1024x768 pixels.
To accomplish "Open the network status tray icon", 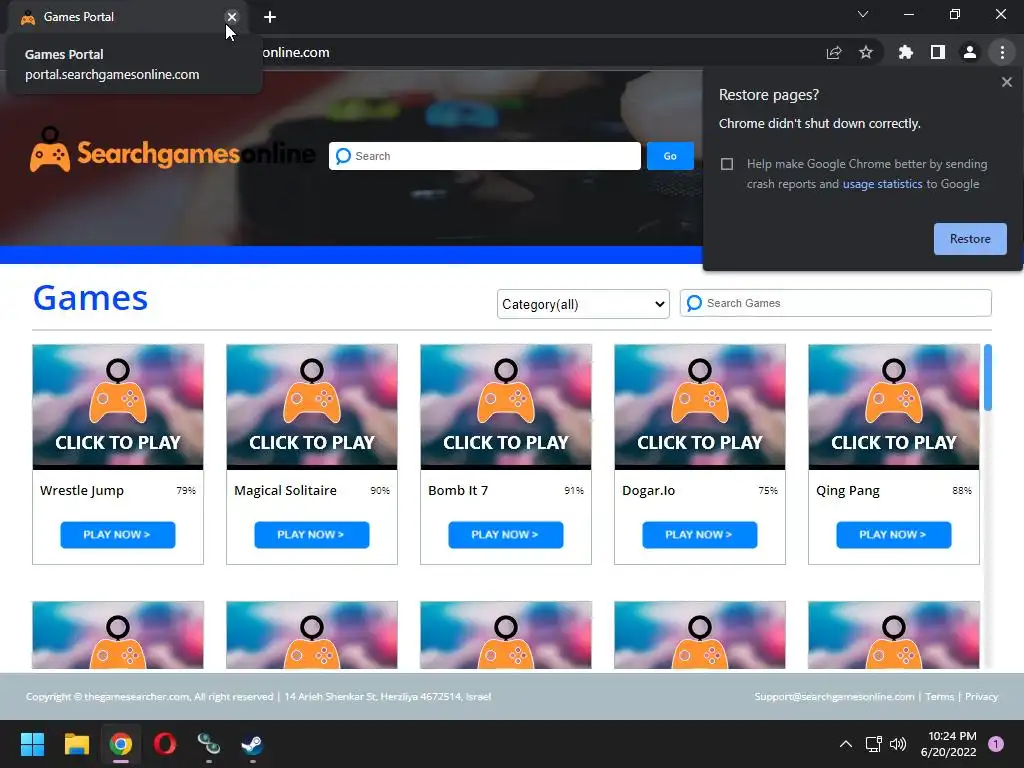I will pyautogui.click(x=873, y=744).
